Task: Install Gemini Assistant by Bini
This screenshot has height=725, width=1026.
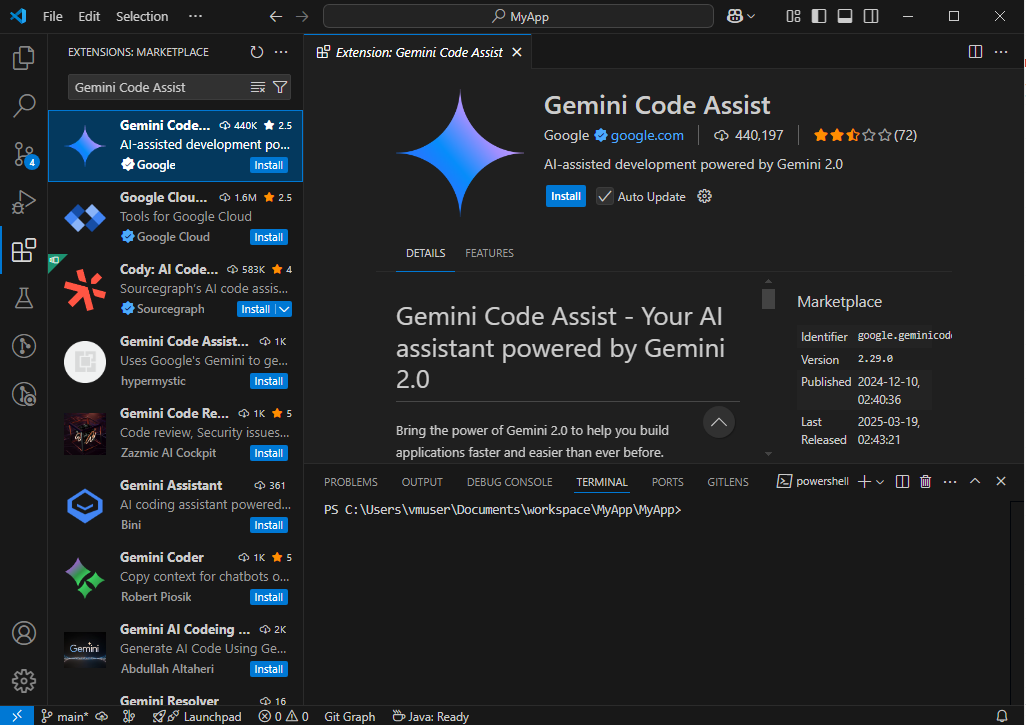Action: (x=269, y=525)
